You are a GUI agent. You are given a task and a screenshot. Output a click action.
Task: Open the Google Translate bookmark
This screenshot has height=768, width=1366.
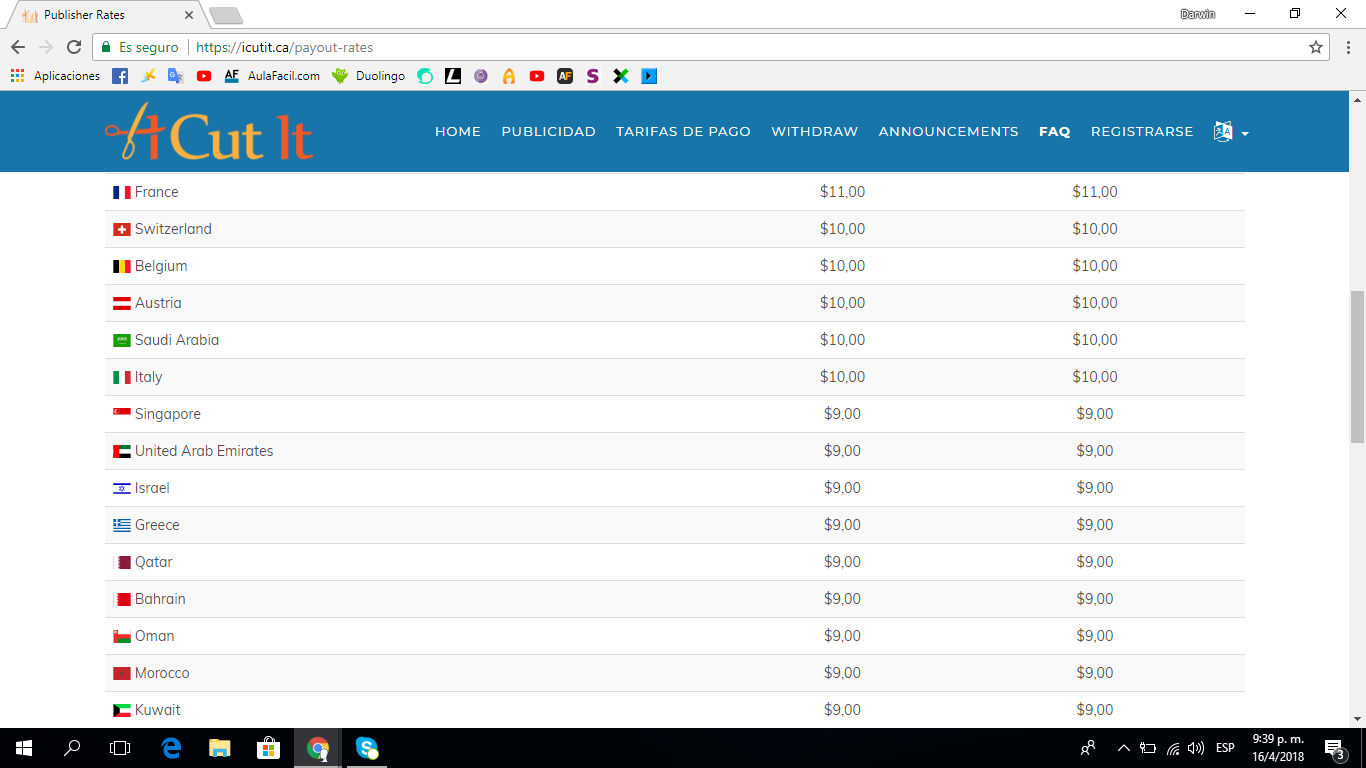pos(175,75)
